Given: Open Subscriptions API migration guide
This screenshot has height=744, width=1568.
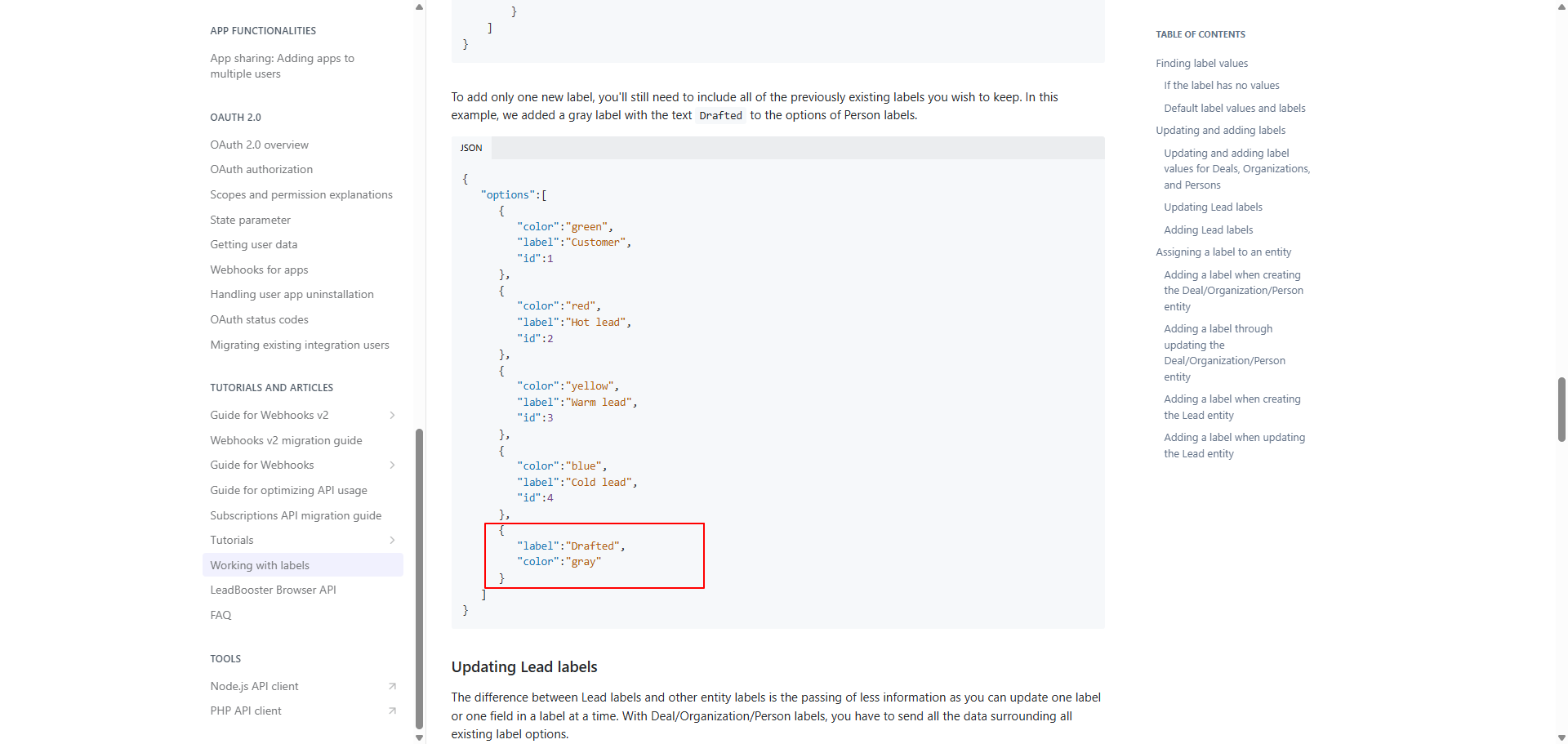Looking at the screenshot, I should click(x=296, y=515).
